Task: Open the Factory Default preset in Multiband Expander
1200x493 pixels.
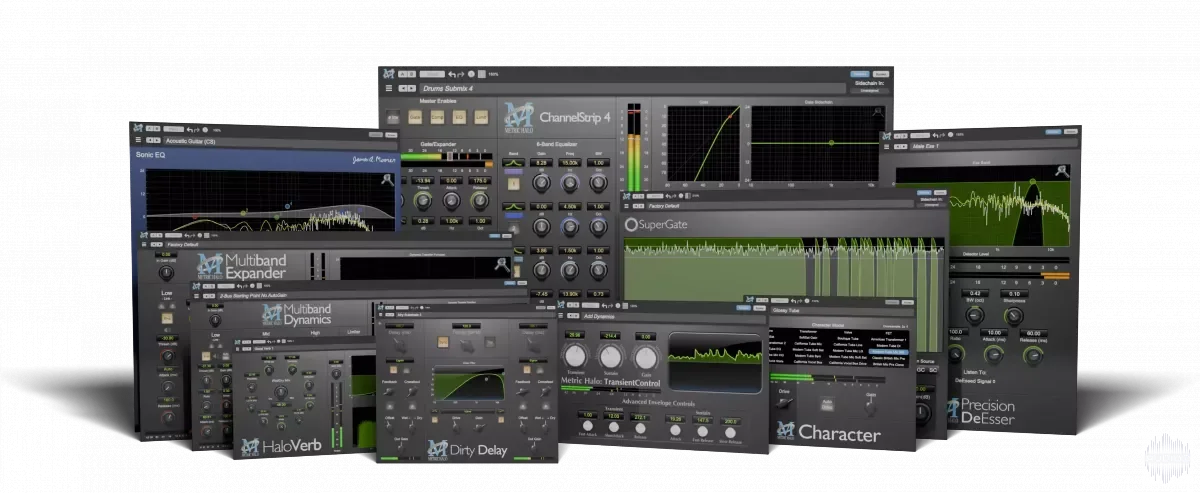Action: tap(338, 244)
